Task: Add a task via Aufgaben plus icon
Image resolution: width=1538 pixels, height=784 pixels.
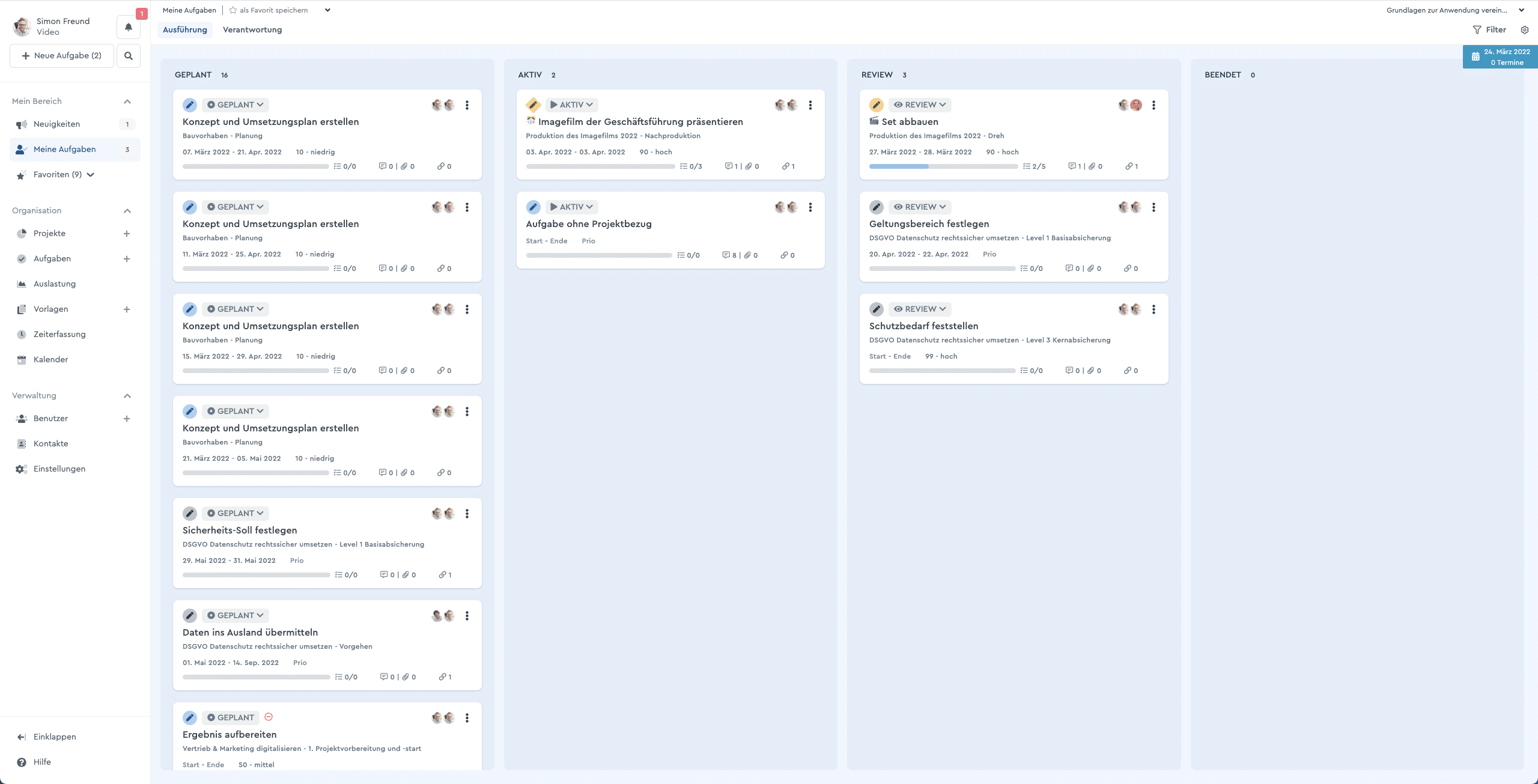Action: click(x=127, y=259)
